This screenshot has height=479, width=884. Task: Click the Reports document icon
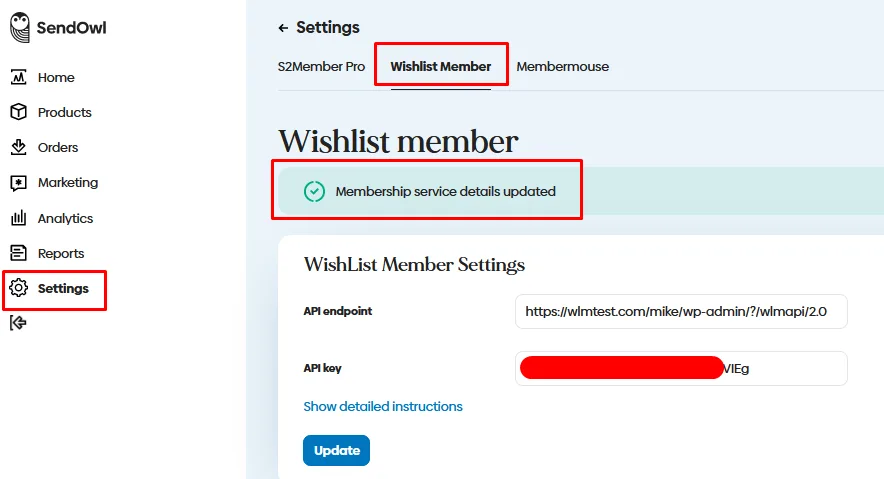pos(19,253)
